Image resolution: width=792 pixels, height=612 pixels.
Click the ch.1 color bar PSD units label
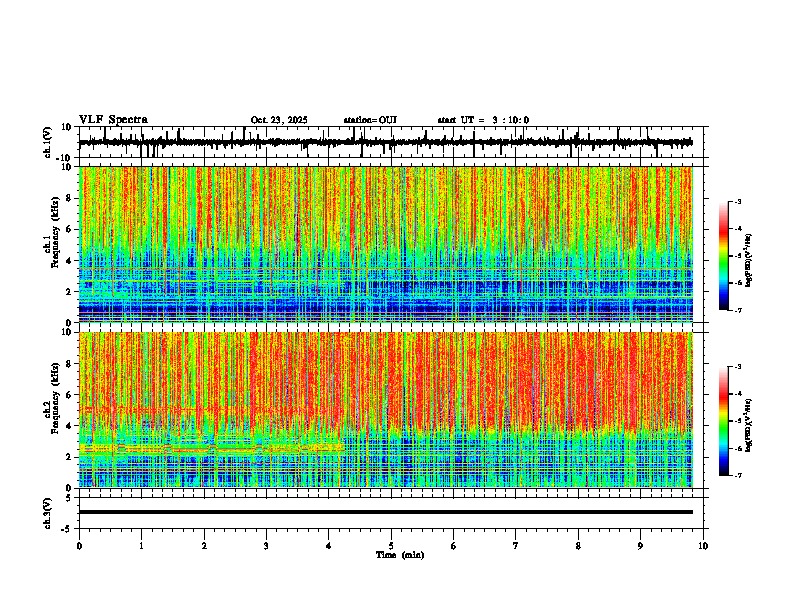coord(749,261)
